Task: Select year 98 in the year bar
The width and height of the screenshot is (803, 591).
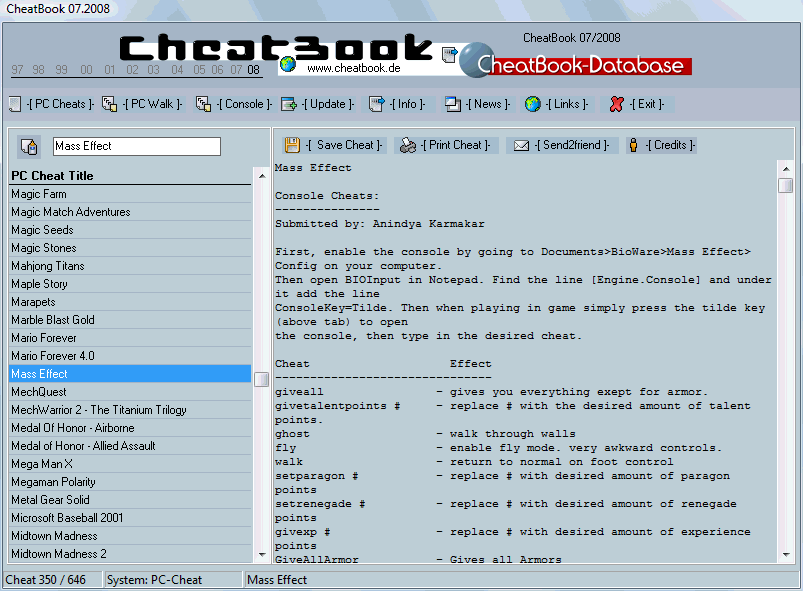Action: coord(38,70)
